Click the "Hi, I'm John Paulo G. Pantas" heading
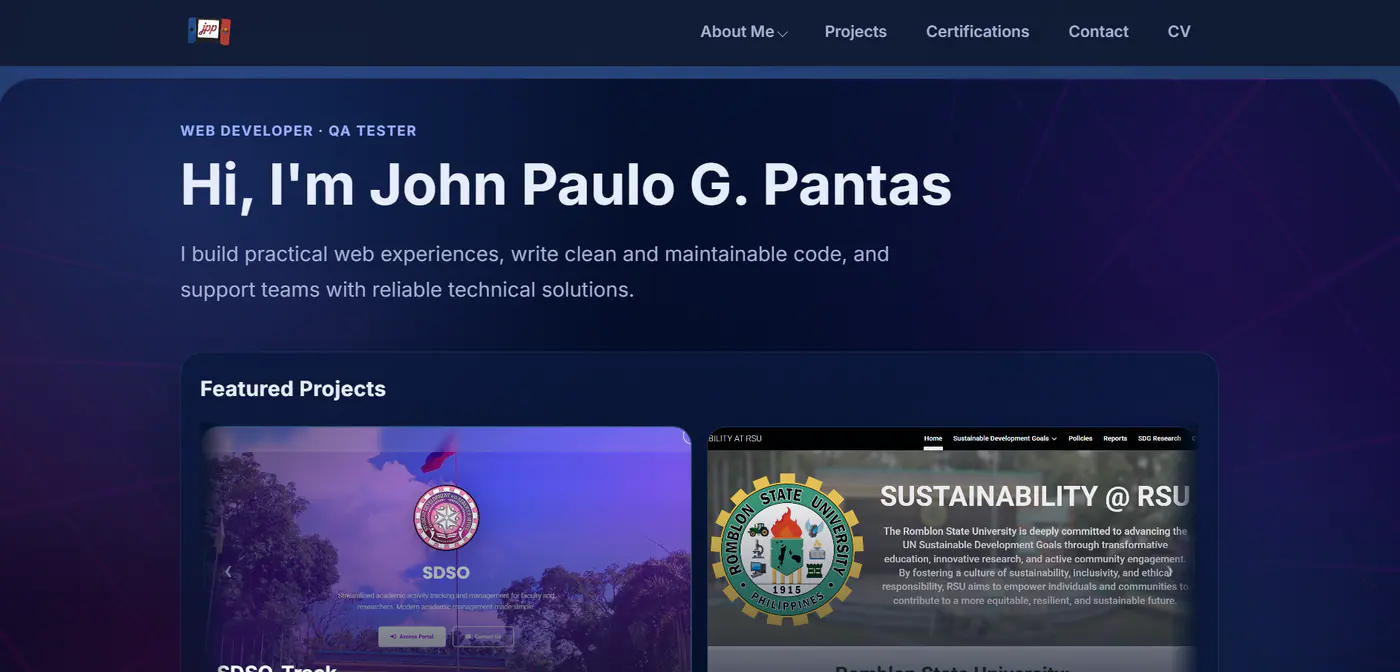This screenshot has width=1400, height=672. pyautogui.click(x=566, y=185)
